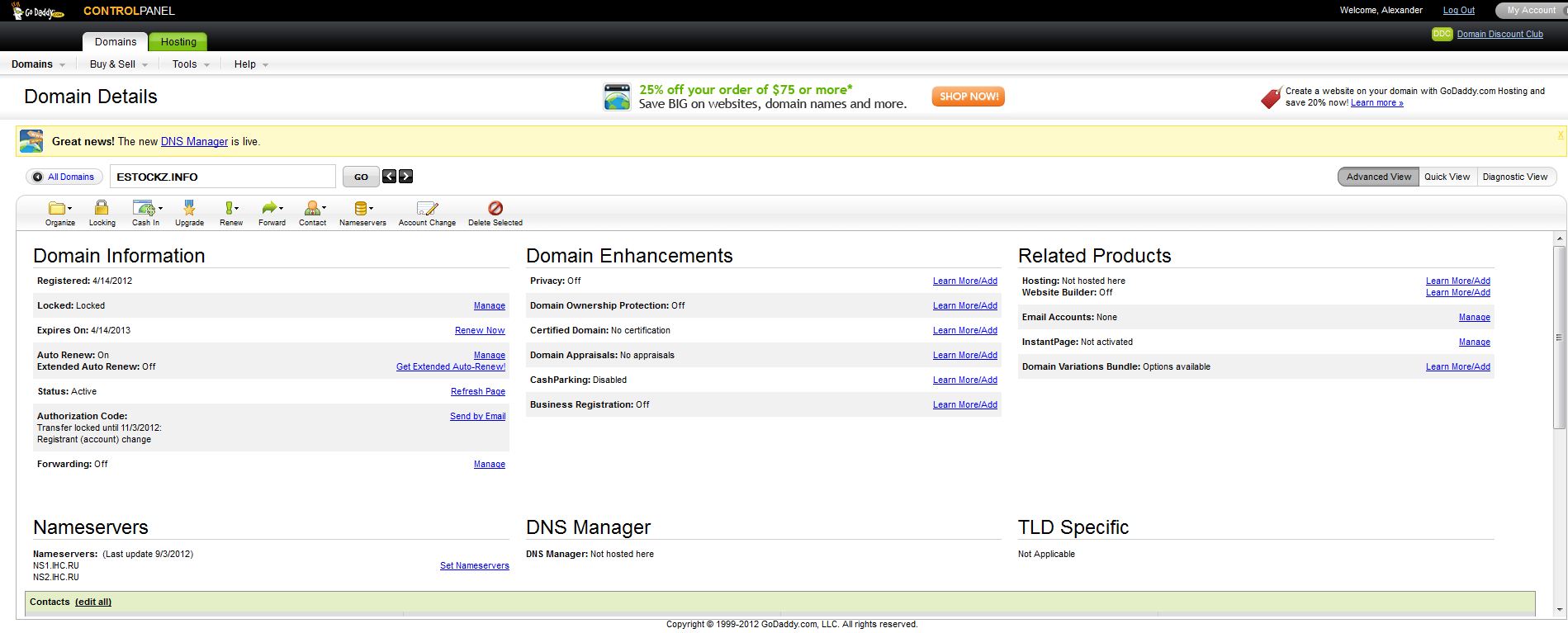This screenshot has height=633, width=1568.
Task: Click the Log Out link
Action: 1459,11
